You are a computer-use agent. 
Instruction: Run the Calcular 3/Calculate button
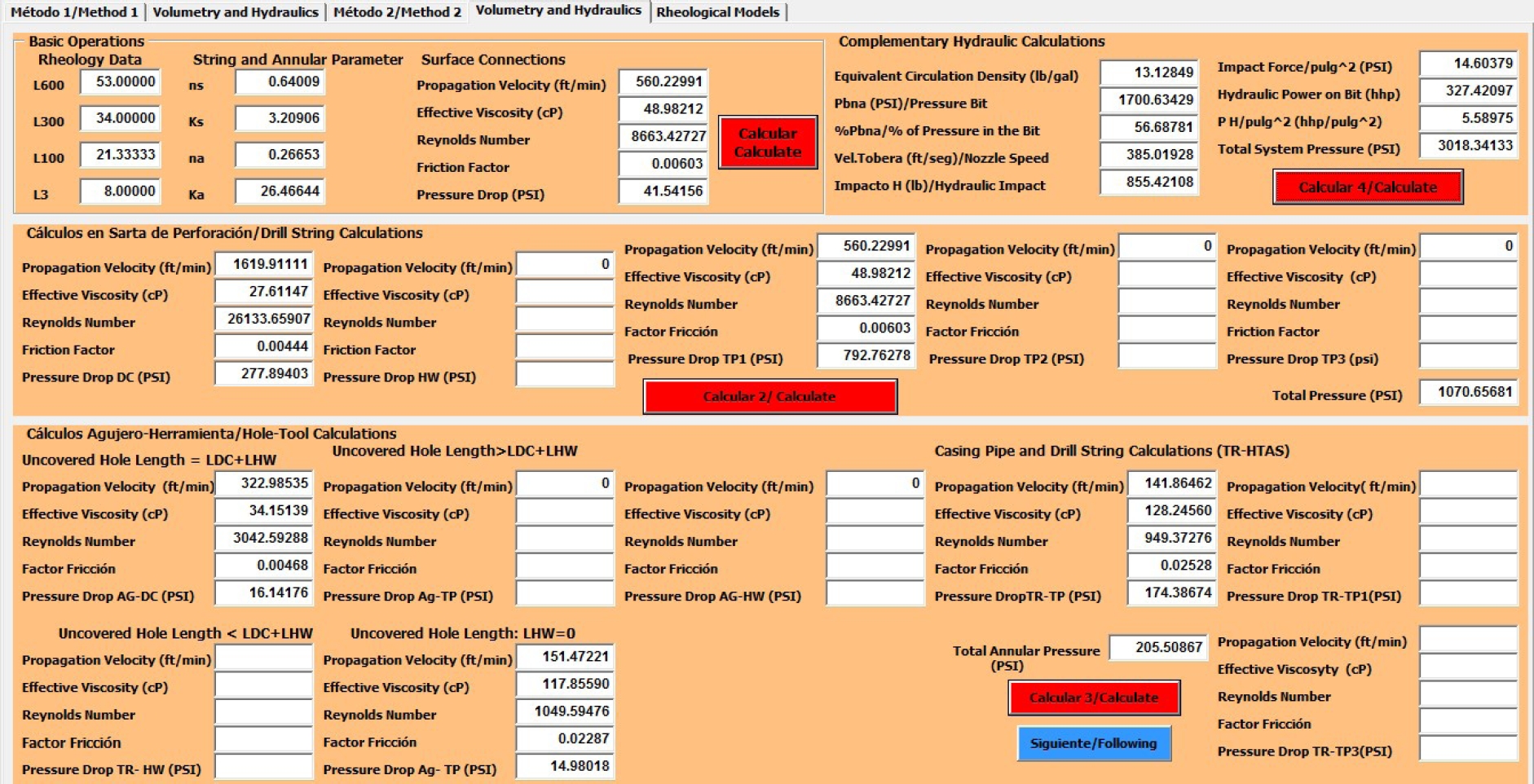tap(1093, 698)
